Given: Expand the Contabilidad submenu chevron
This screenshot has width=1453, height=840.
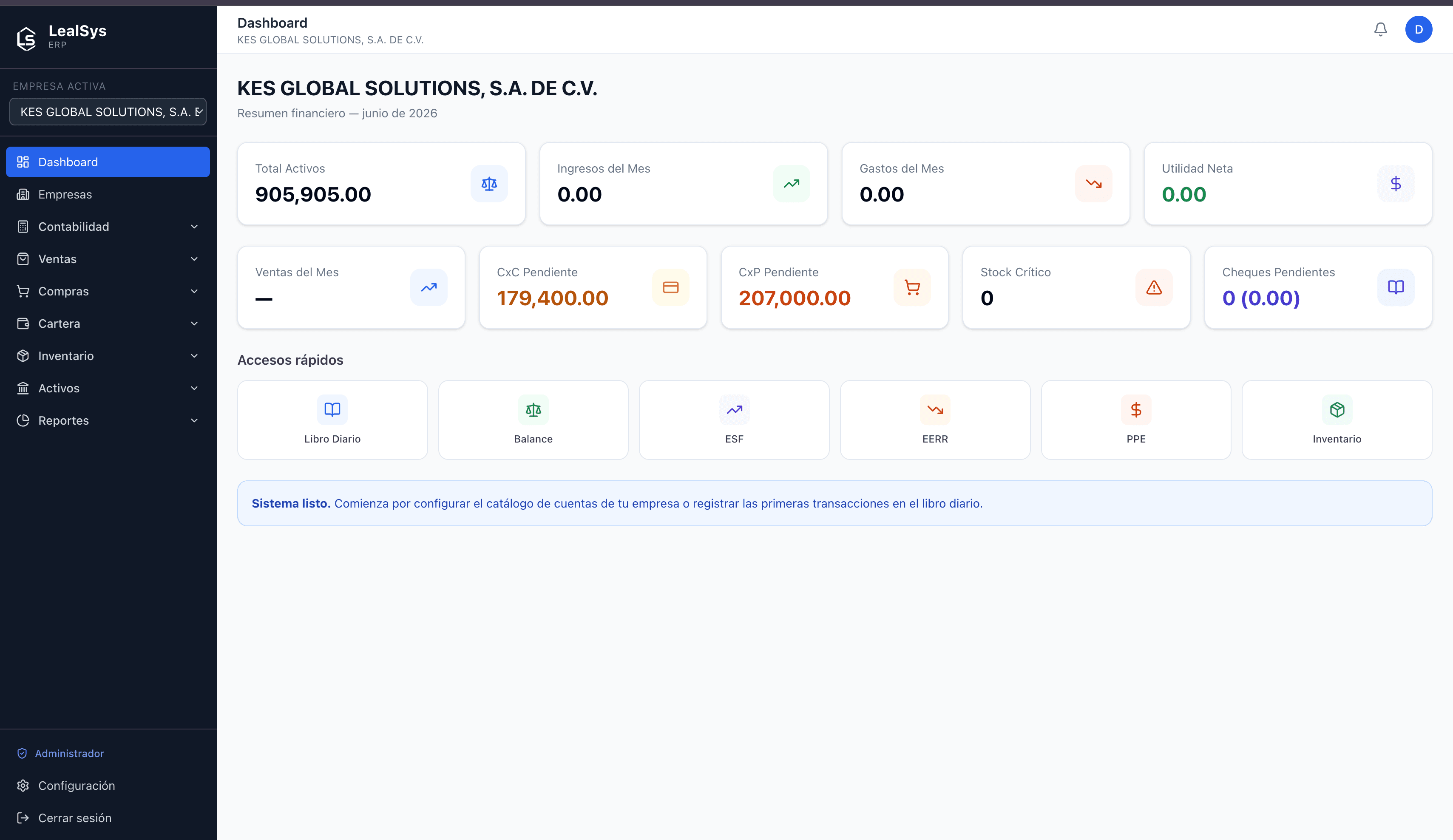Looking at the screenshot, I should [x=194, y=227].
